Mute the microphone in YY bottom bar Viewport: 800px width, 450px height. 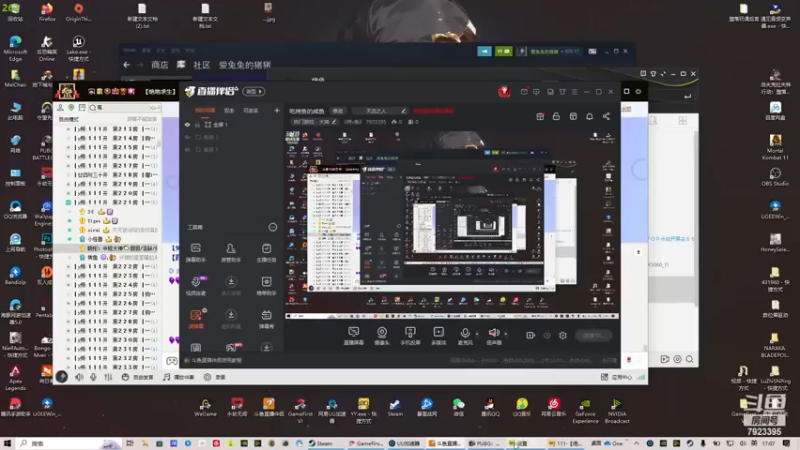(x=93, y=377)
